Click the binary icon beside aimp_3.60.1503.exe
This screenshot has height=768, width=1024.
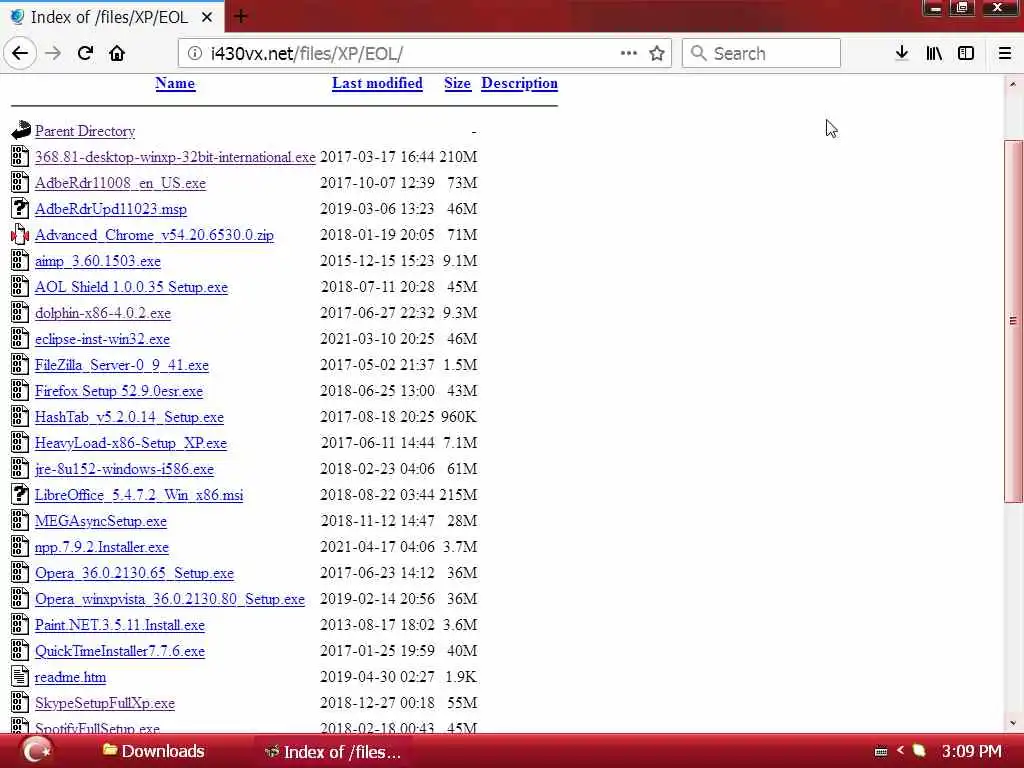[20, 261]
